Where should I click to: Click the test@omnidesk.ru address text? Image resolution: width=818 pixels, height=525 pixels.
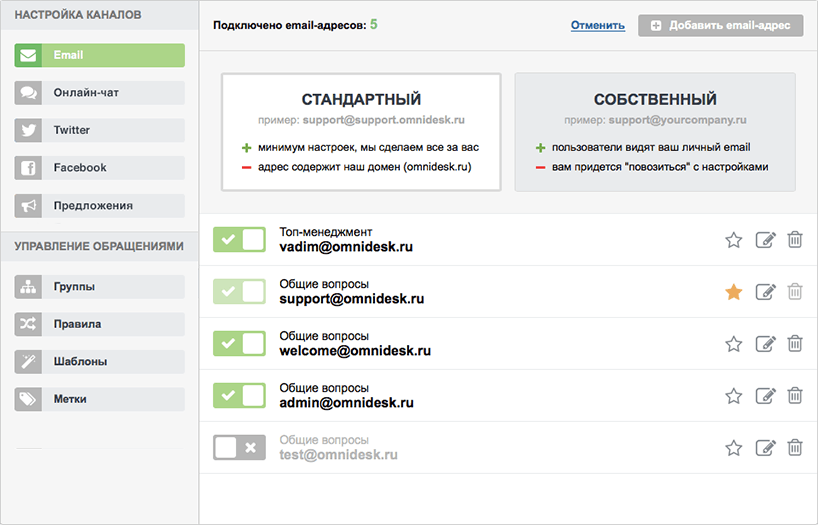tap(338, 455)
